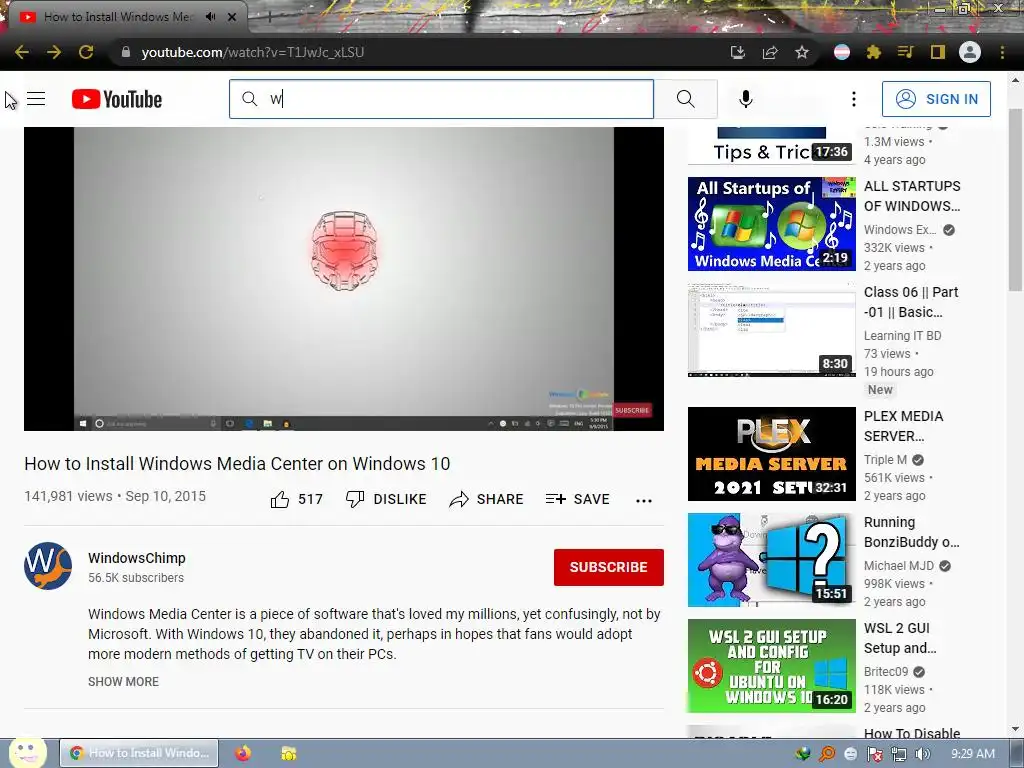This screenshot has height=768, width=1024.
Task: Click the SHARE button
Action: coord(487,500)
